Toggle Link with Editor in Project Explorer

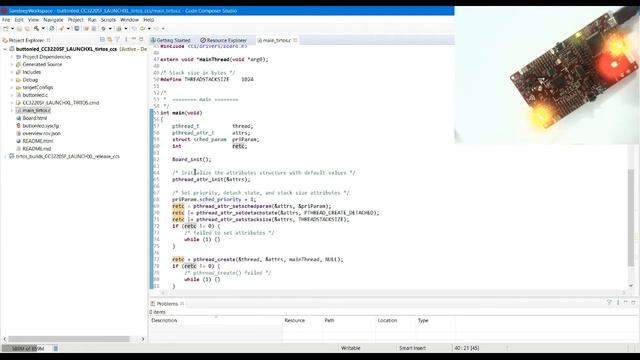coord(110,40)
